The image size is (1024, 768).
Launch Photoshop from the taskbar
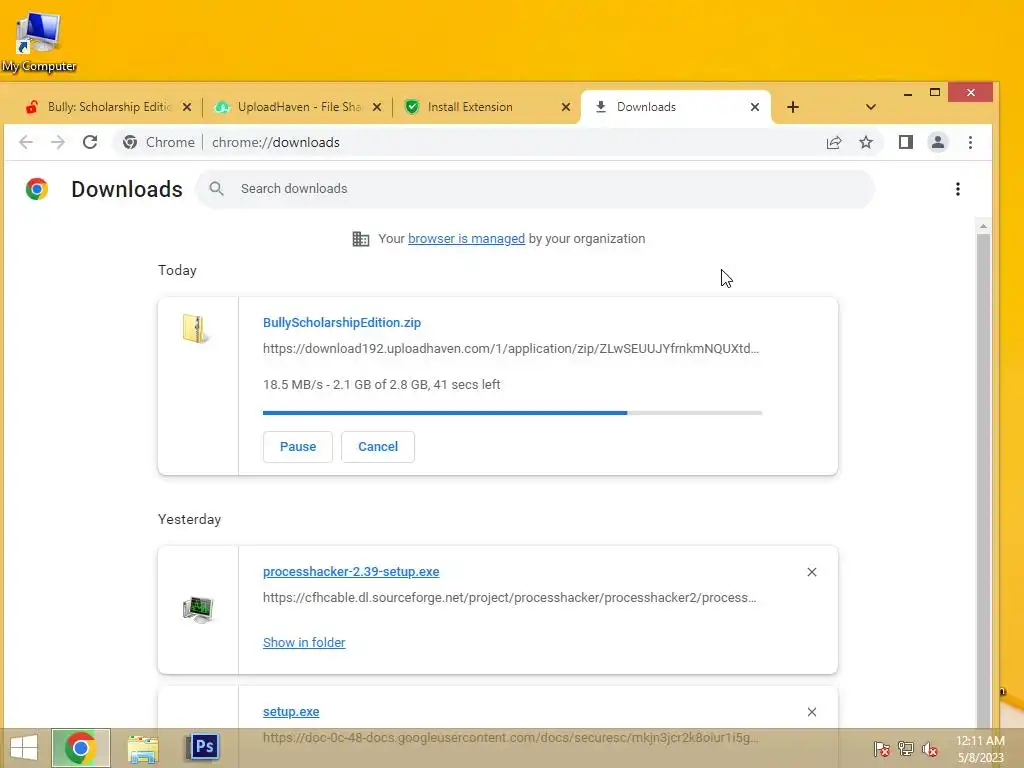point(202,746)
